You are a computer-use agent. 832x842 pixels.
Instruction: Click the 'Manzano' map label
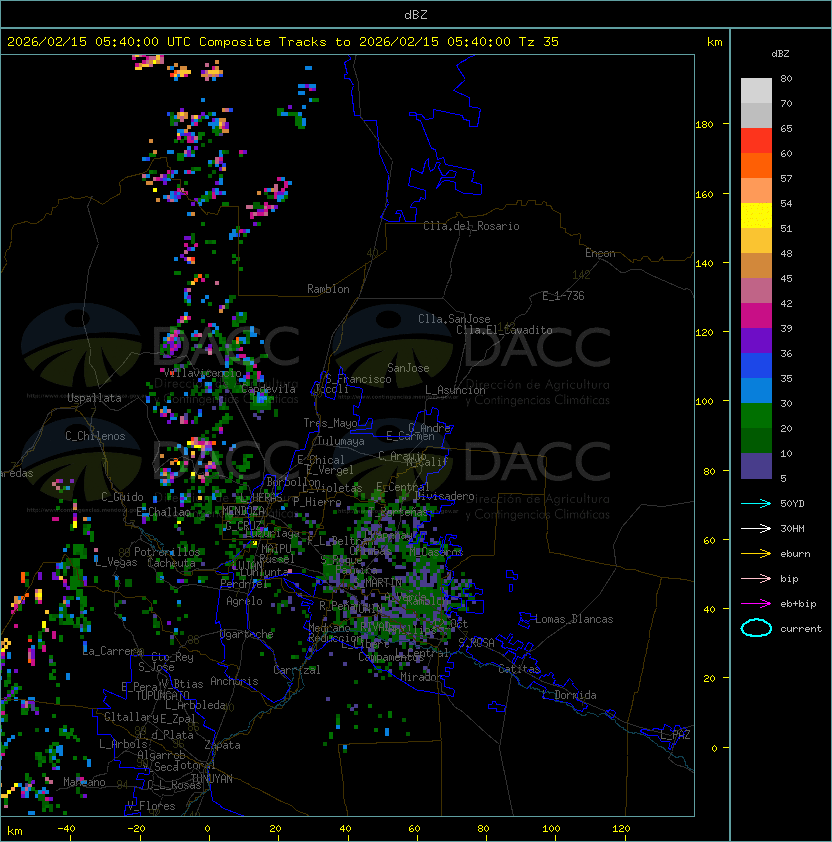84,782
